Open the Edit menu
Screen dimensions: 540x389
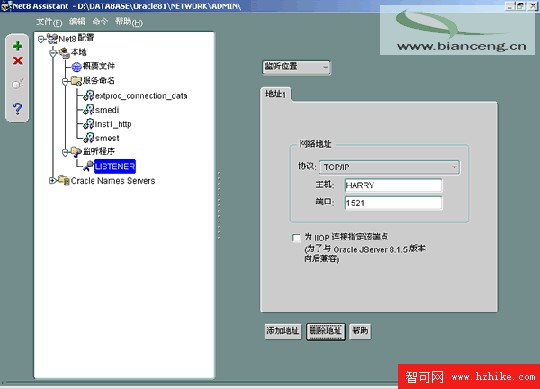pyautogui.click(x=77, y=22)
